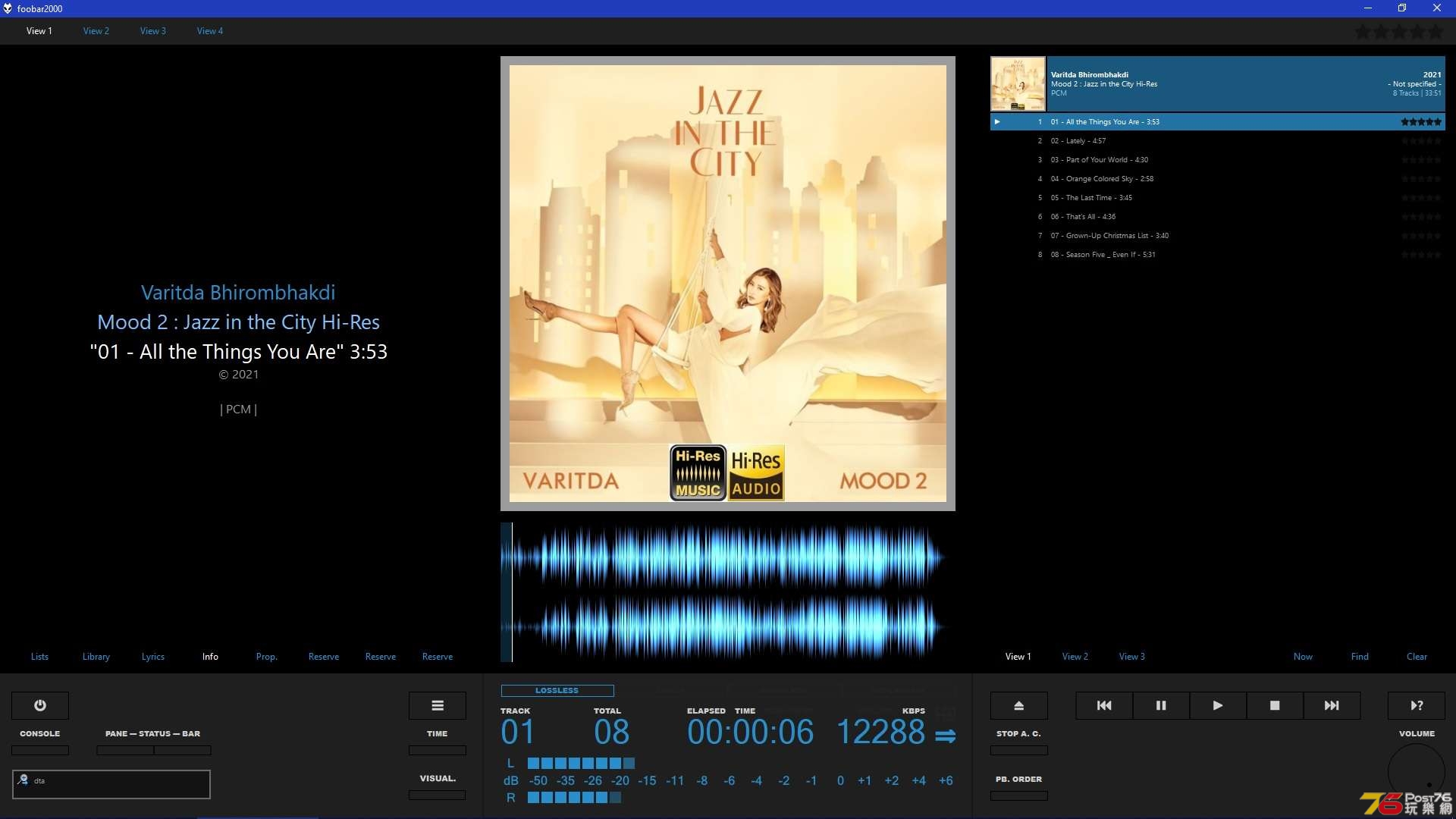
Task: Click the 12288 KBPS value
Action: pos(880,733)
